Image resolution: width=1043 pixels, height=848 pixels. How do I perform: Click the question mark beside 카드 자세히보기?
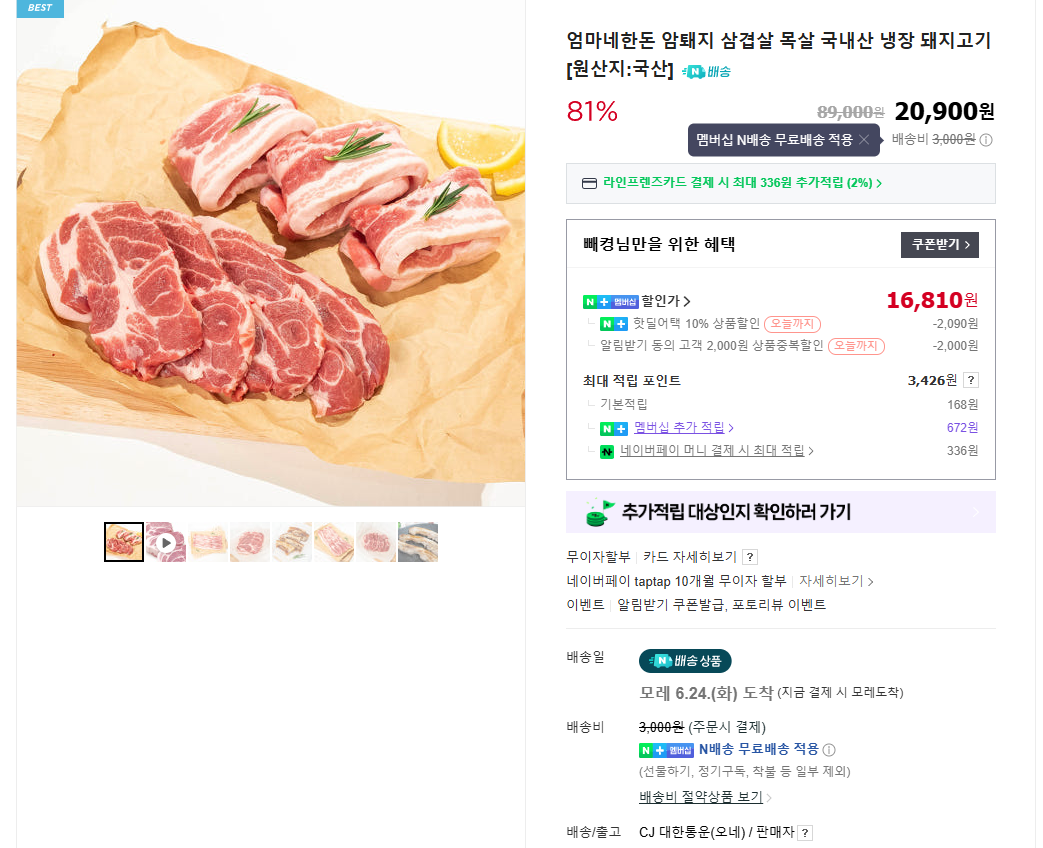[x=750, y=557]
